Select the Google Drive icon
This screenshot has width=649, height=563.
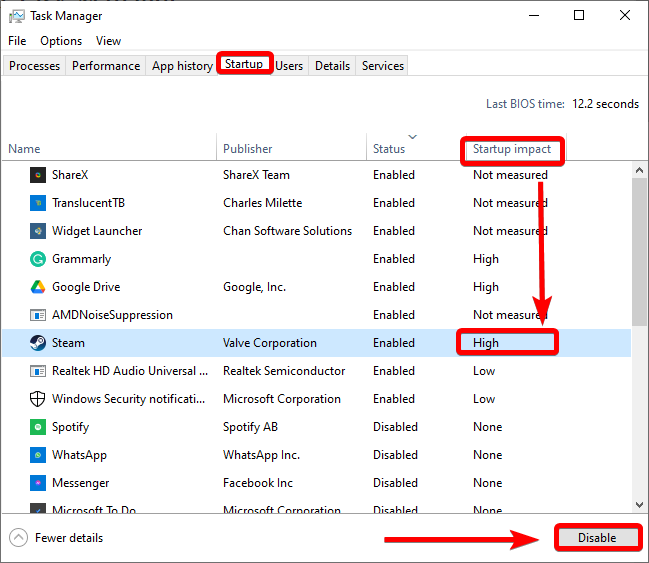[37, 287]
